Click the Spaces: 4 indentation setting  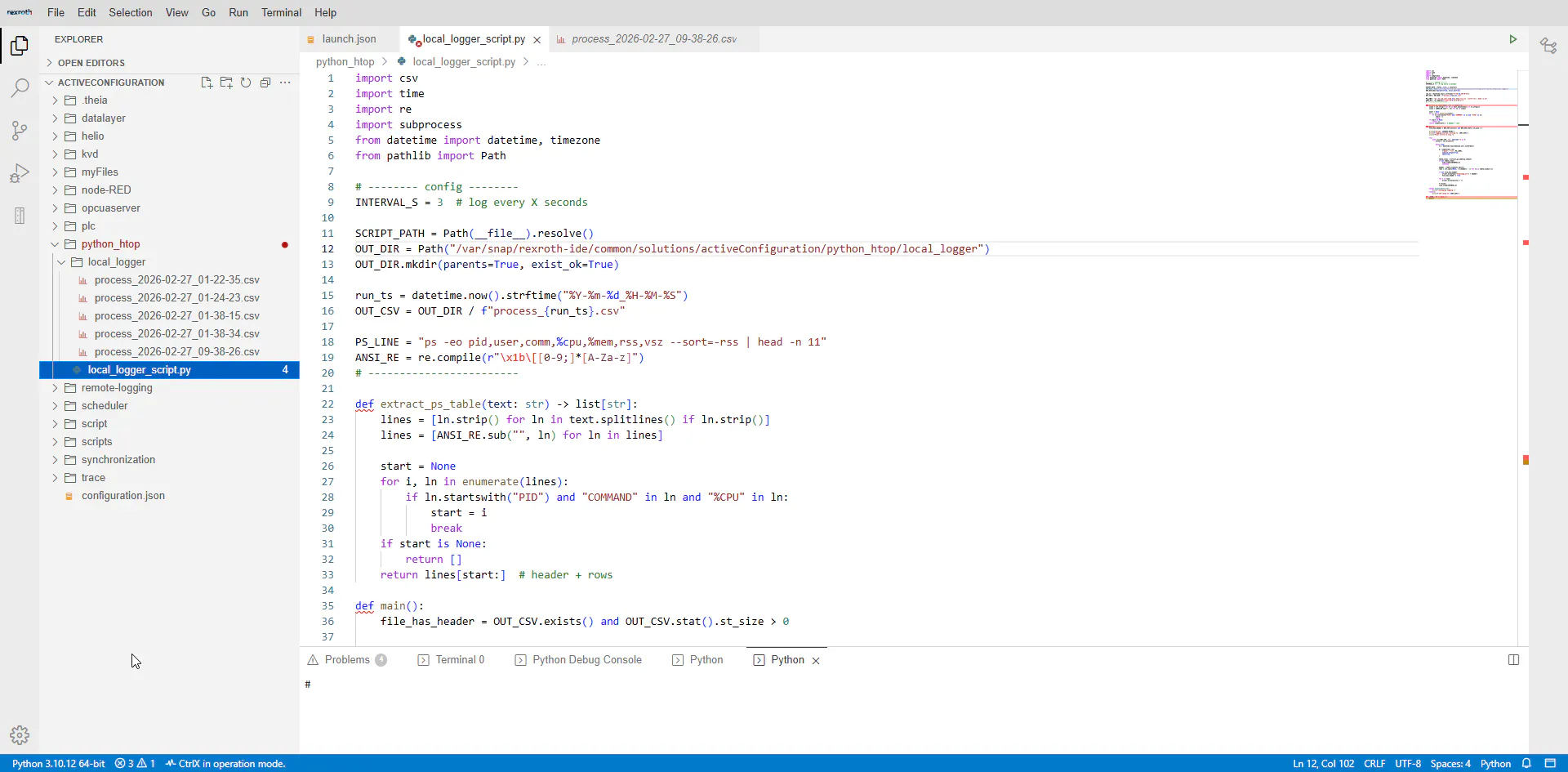point(1450,764)
